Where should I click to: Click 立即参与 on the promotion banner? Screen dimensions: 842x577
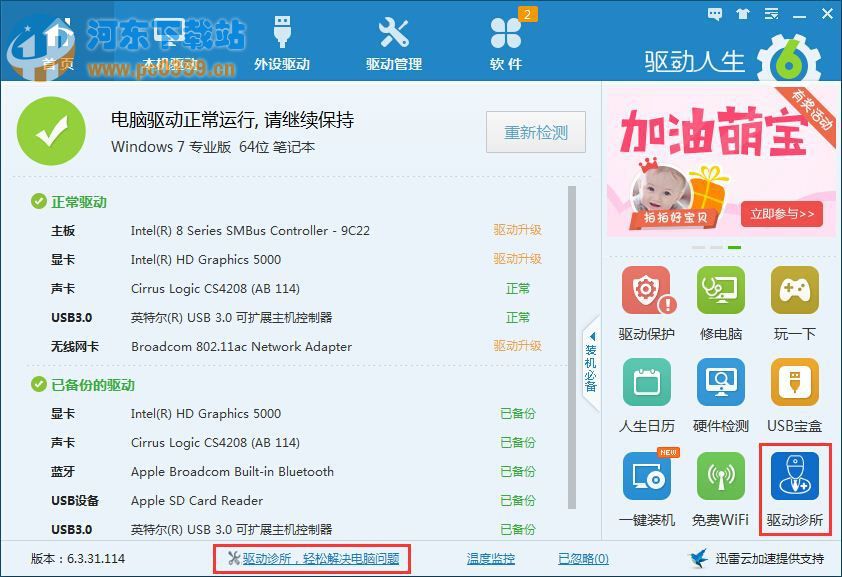[782, 214]
